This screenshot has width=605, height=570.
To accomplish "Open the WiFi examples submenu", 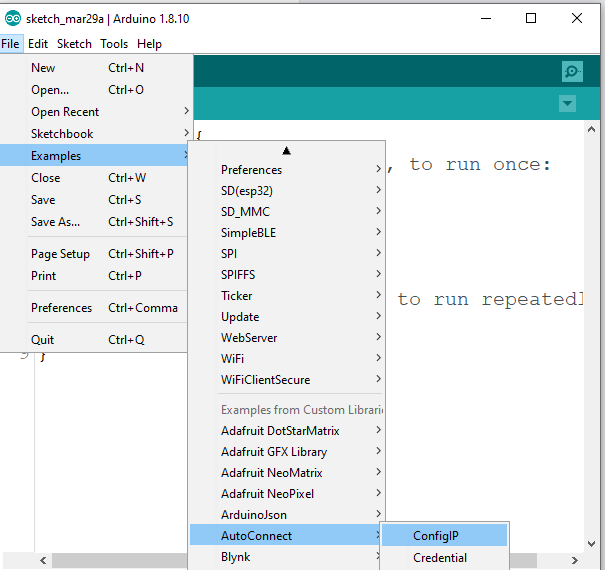I will [x=287, y=359].
